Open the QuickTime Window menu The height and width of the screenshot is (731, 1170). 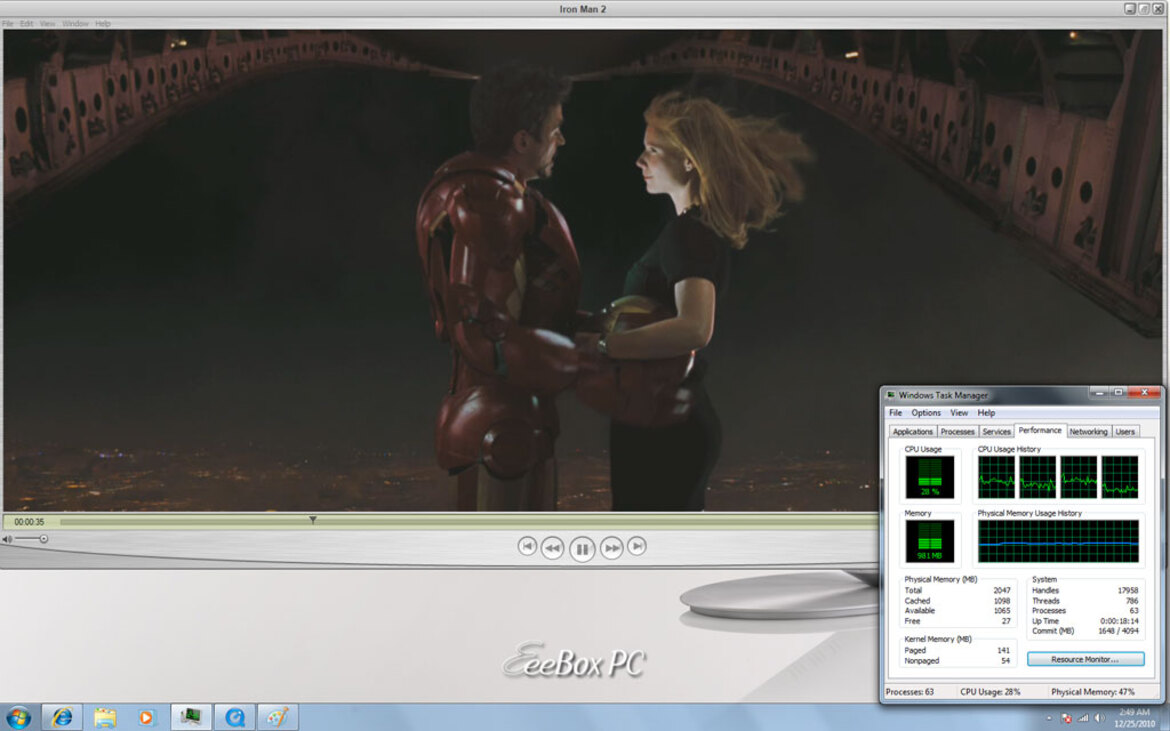point(75,24)
